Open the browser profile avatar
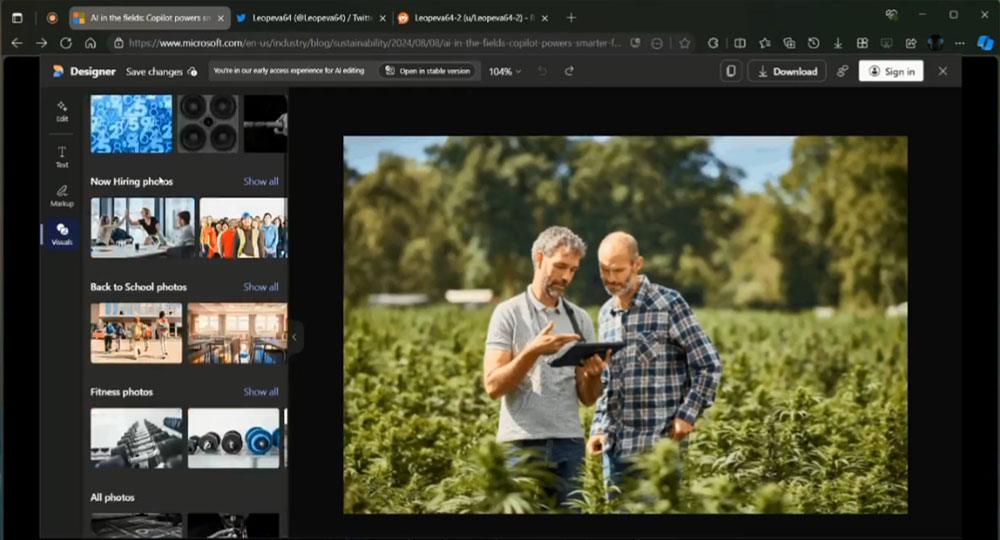 click(936, 43)
